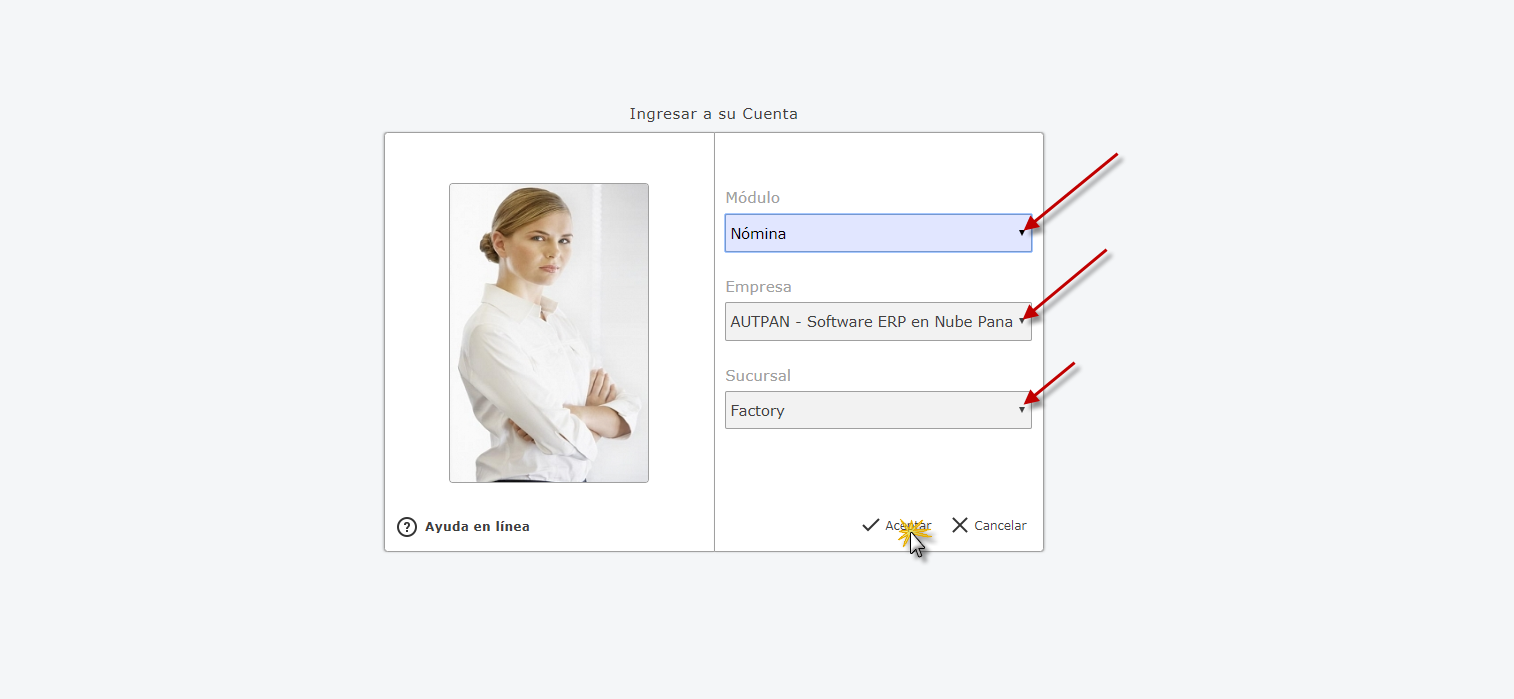Click the X icon beside Cancelar
1514x699 pixels.
click(x=960, y=525)
